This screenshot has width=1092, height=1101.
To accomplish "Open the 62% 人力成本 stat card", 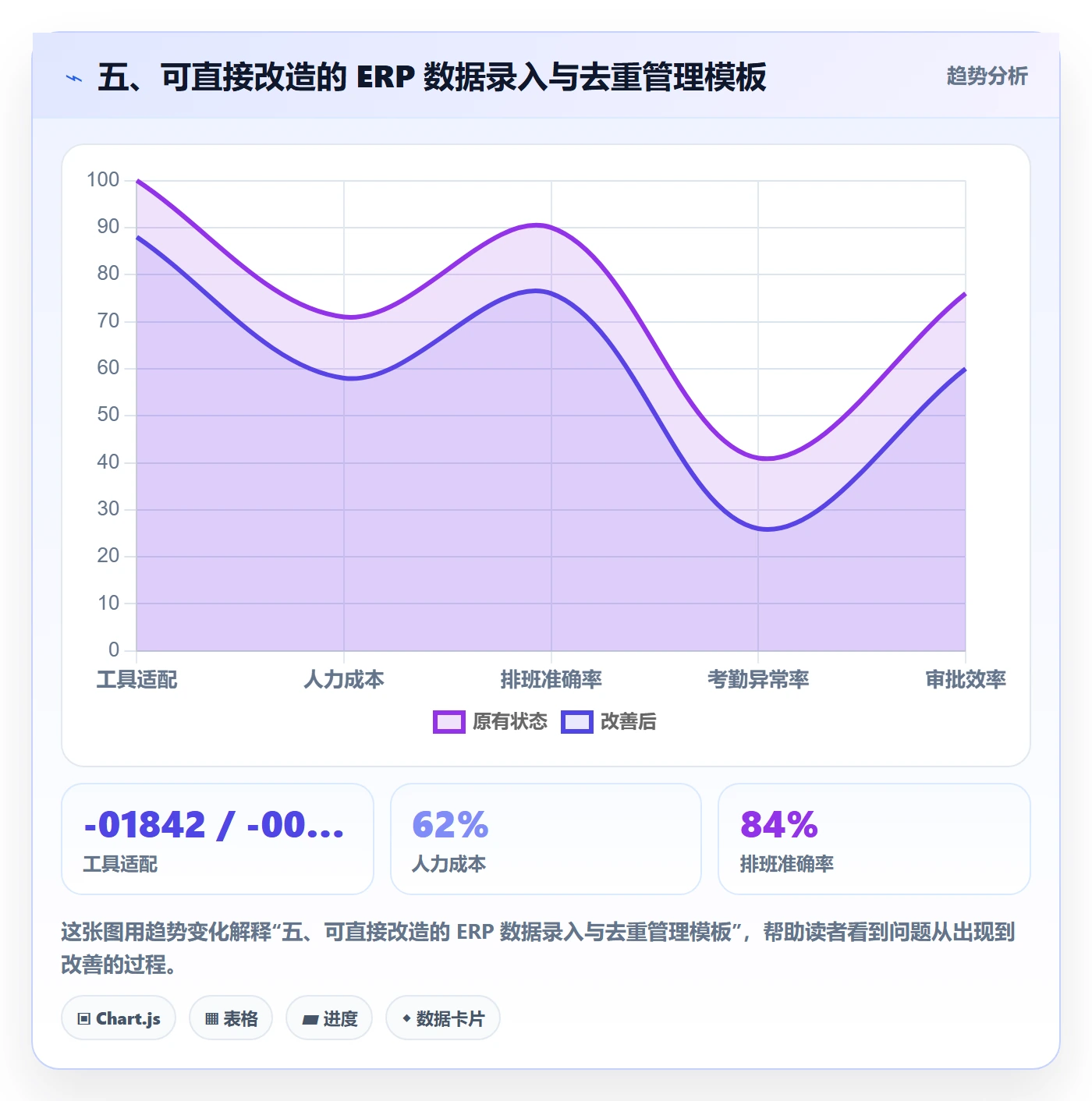I will click(x=546, y=839).
